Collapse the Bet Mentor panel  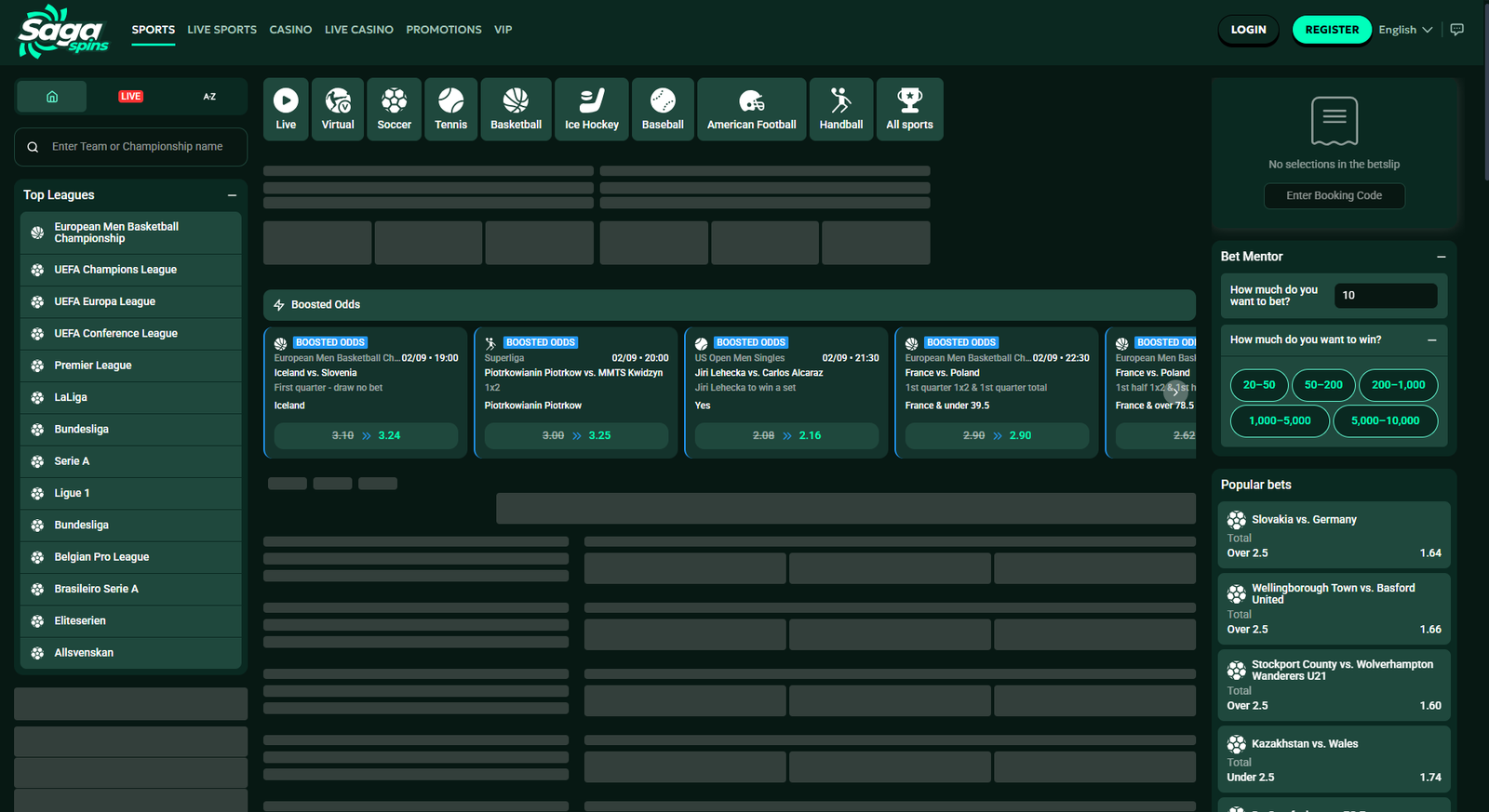click(x=1441, y=257)
